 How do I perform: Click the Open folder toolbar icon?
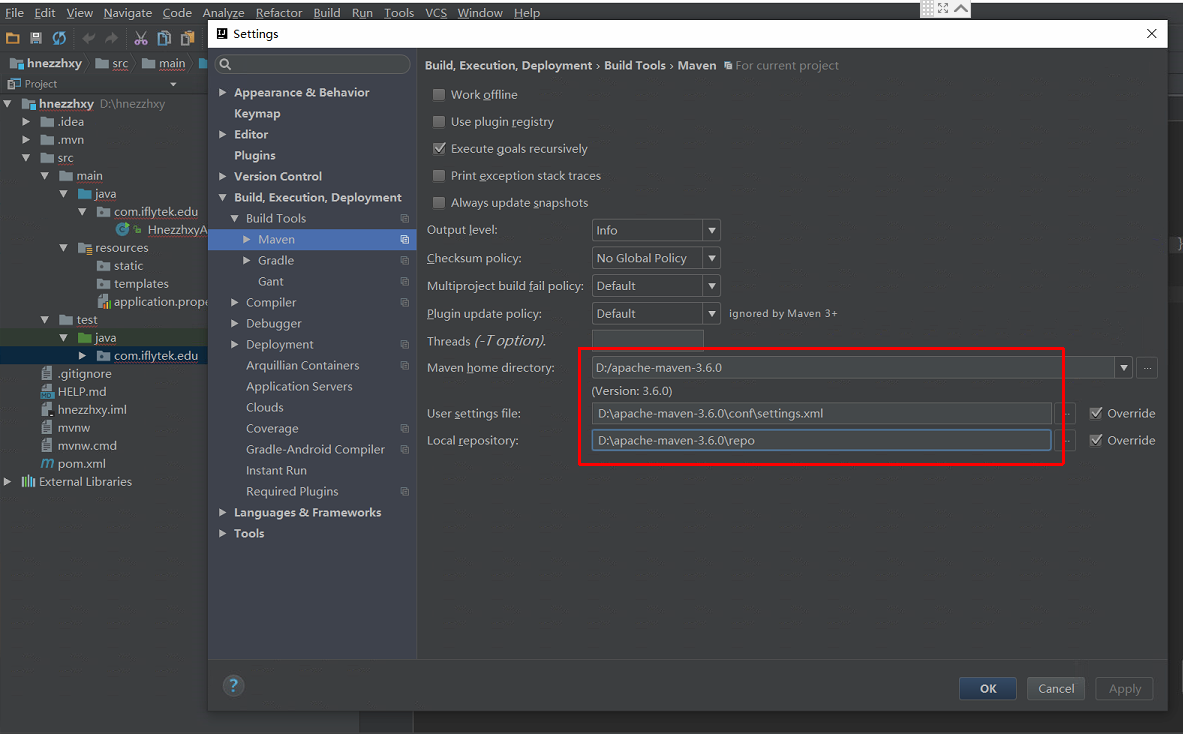click(x=13, y=38)
